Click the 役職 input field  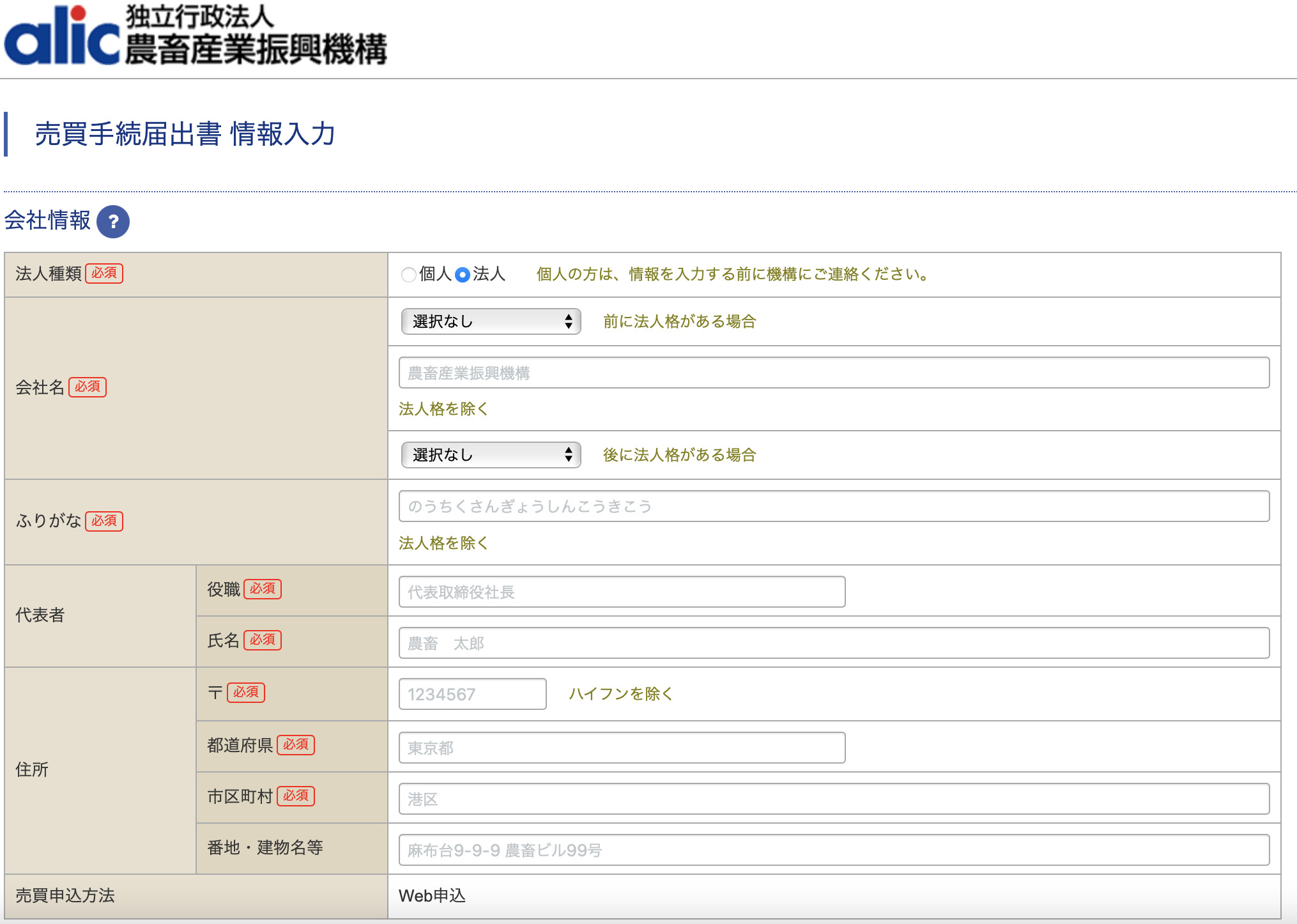coord(622,592)
